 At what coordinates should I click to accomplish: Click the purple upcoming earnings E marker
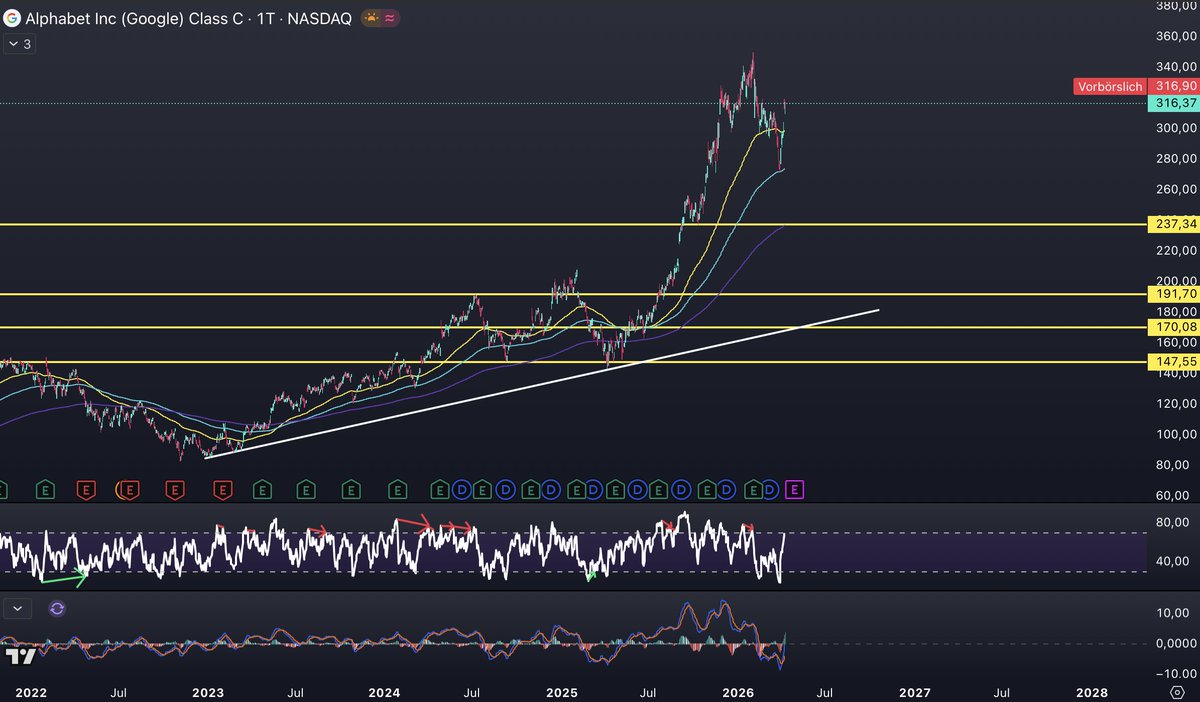point(795,489)
